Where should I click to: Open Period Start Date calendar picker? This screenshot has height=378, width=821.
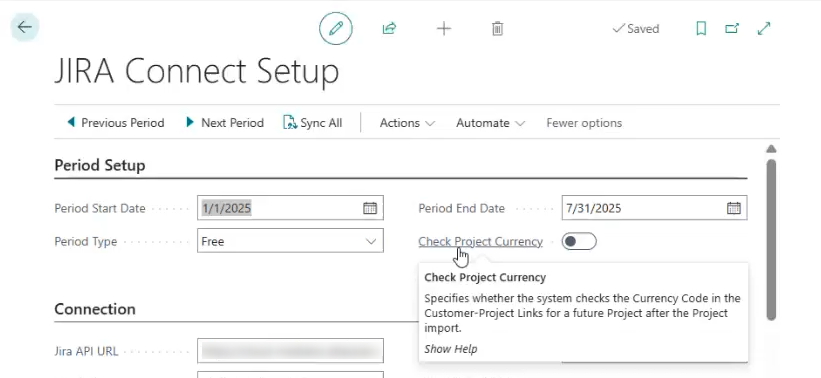[370, 208]
